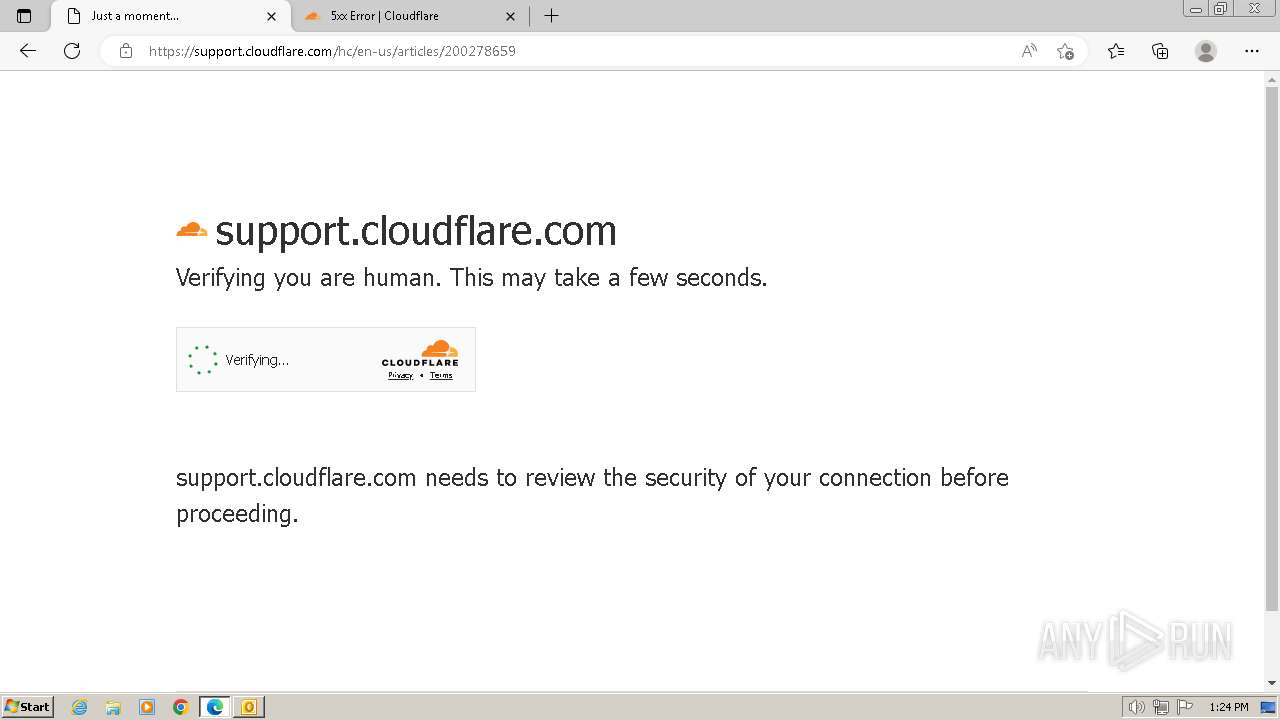Open the volume control tray icon
Image resolution: width=1280 pixels, height=720 pixels.
[x=1136, y=707]
